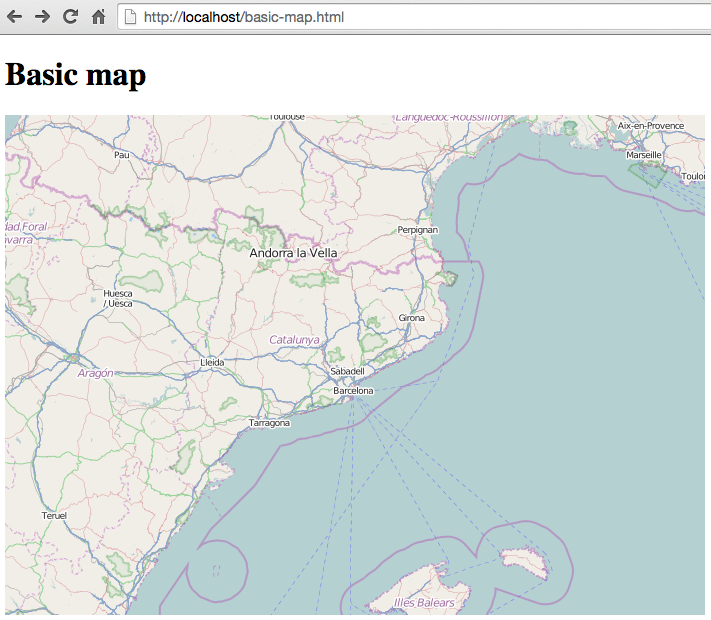Click the browser back arrow
This screenshot has width=711, height=620.
click(15, 17)
